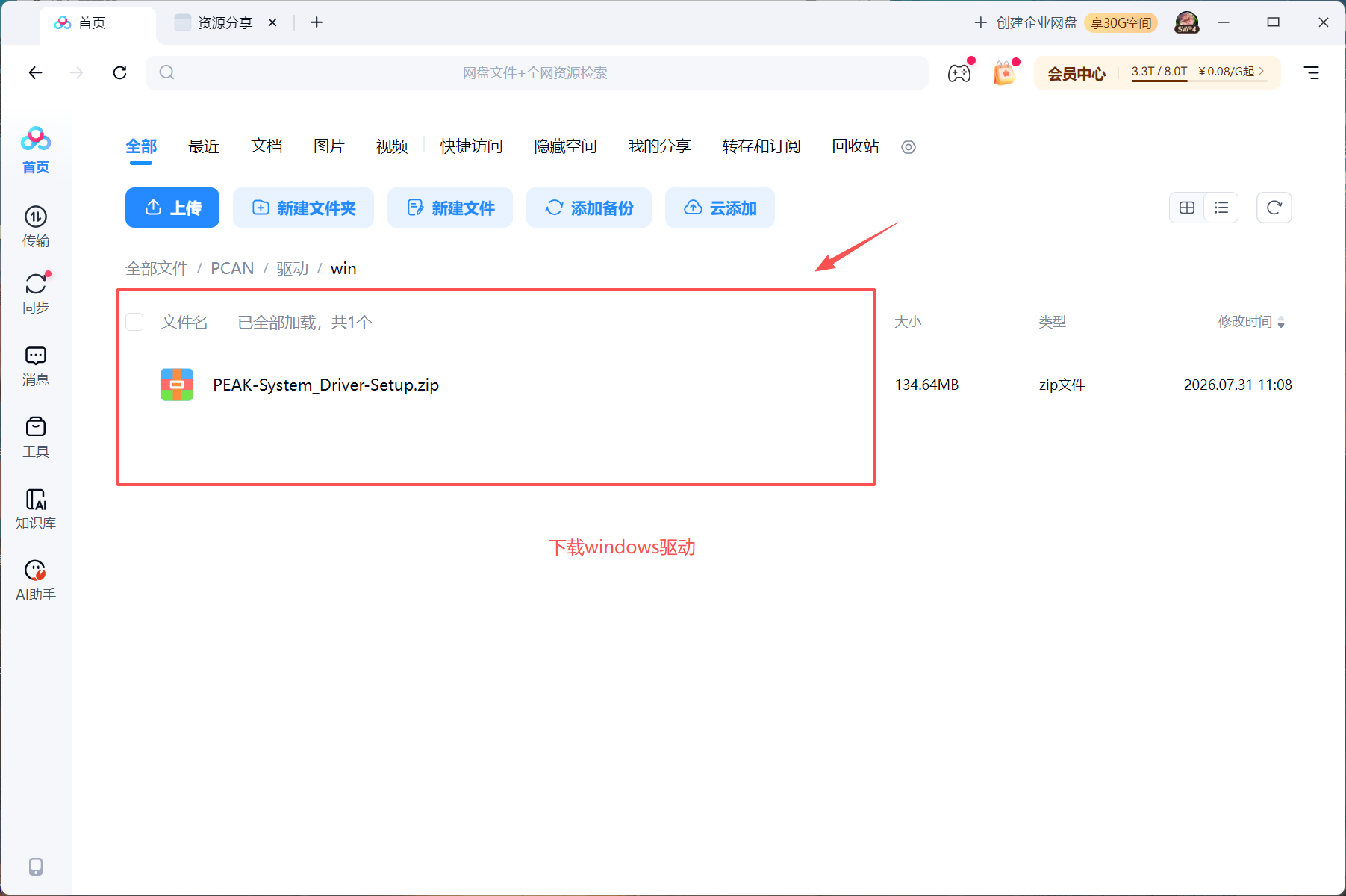1346x896 pixels.
Task: Open the 工具 tools section
Action: coord(36,438)
